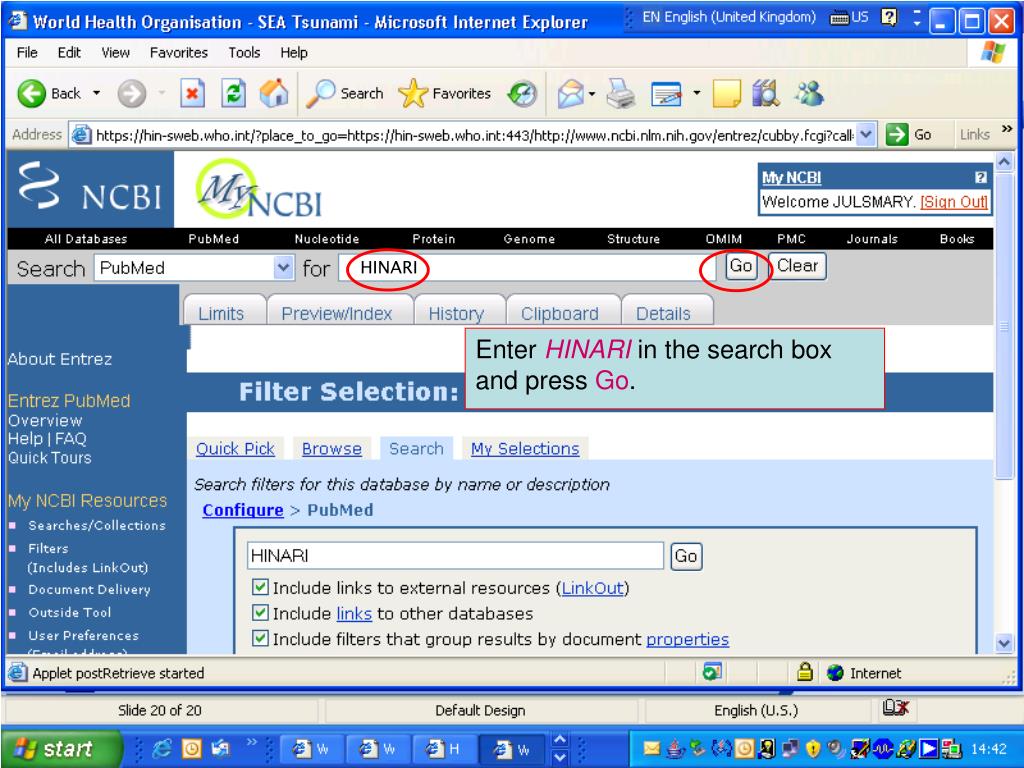Open the Favorites menu
This screenshot has width=1024, height=768.
pyautogui.click(x=178, y=53)
